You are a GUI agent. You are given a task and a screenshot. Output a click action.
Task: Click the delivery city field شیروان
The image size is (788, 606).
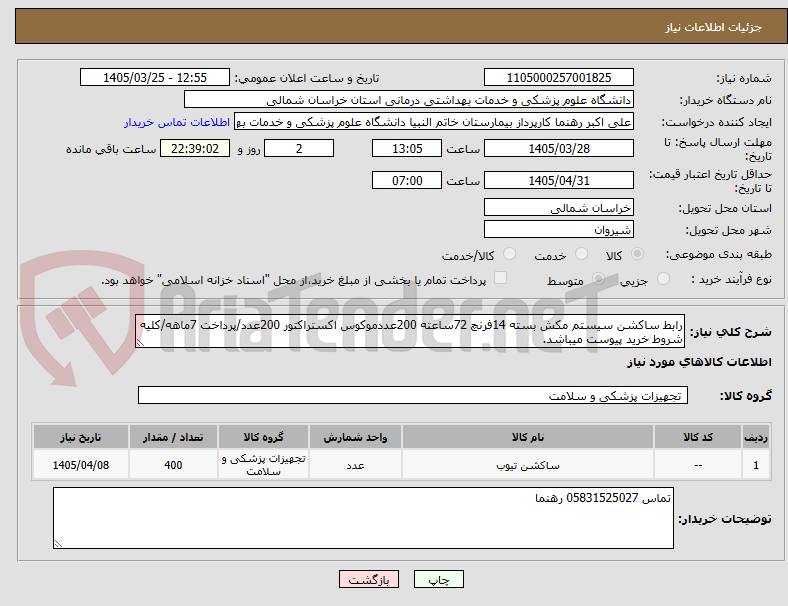pyautogui.click(x=558, y=230)
